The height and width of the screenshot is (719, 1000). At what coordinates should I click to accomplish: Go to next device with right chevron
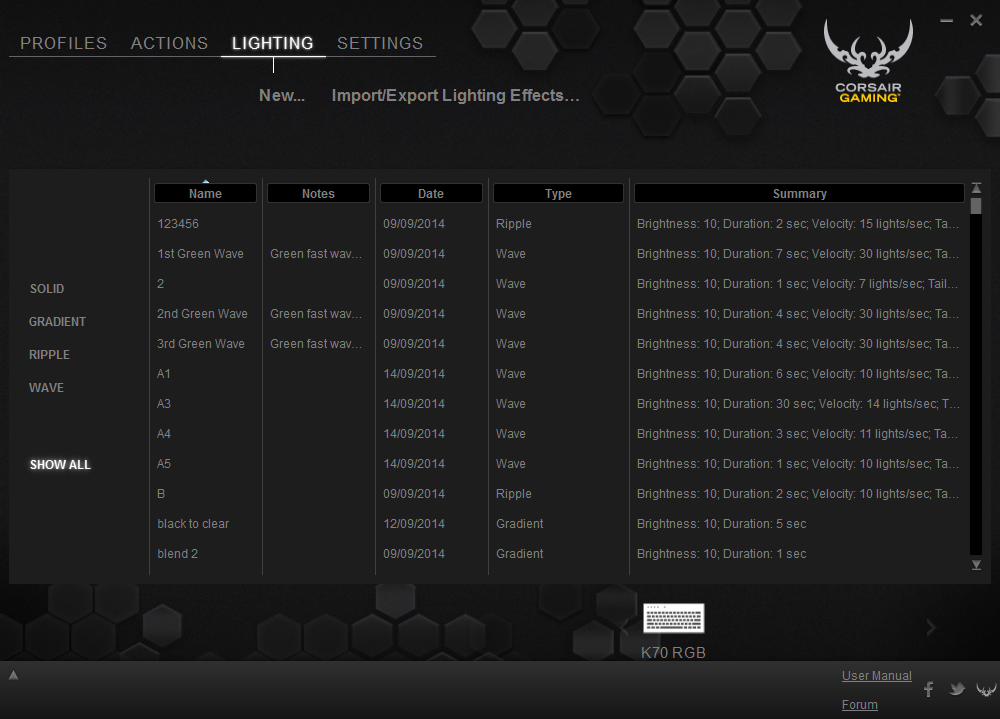point(931,628)
